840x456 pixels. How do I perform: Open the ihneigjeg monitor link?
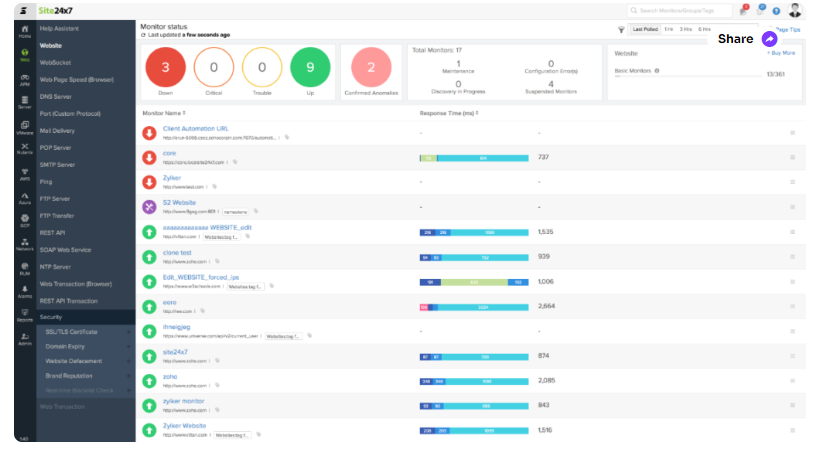(x=176, y=327)
